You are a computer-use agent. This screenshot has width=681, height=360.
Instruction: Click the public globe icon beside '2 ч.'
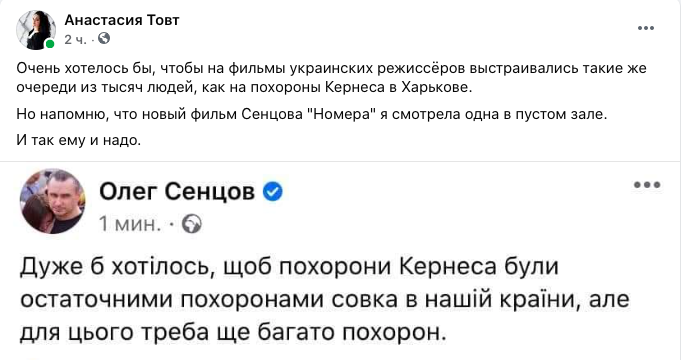104,39
